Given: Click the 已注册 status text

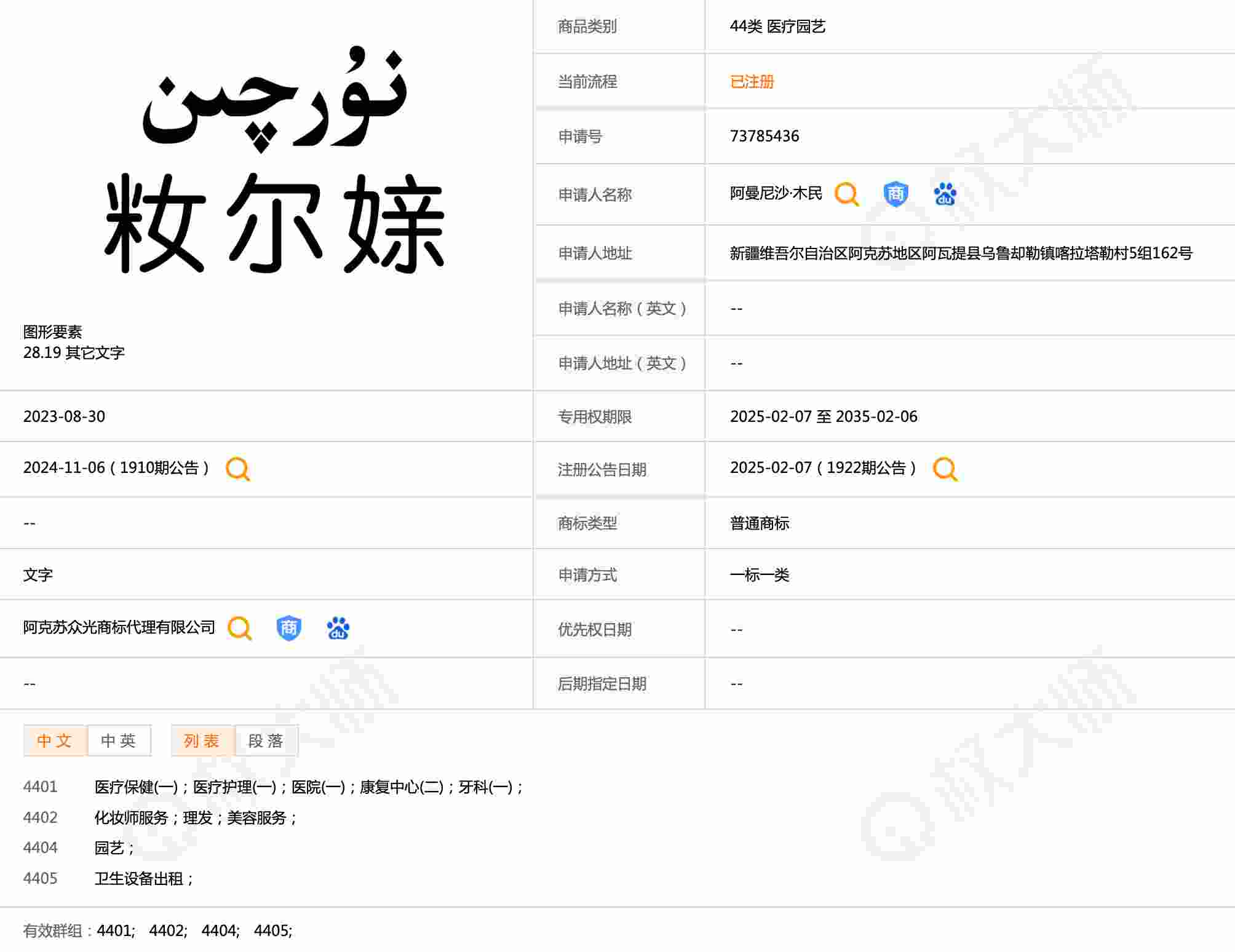Looking at the screenshot, I should click(752, 81).
